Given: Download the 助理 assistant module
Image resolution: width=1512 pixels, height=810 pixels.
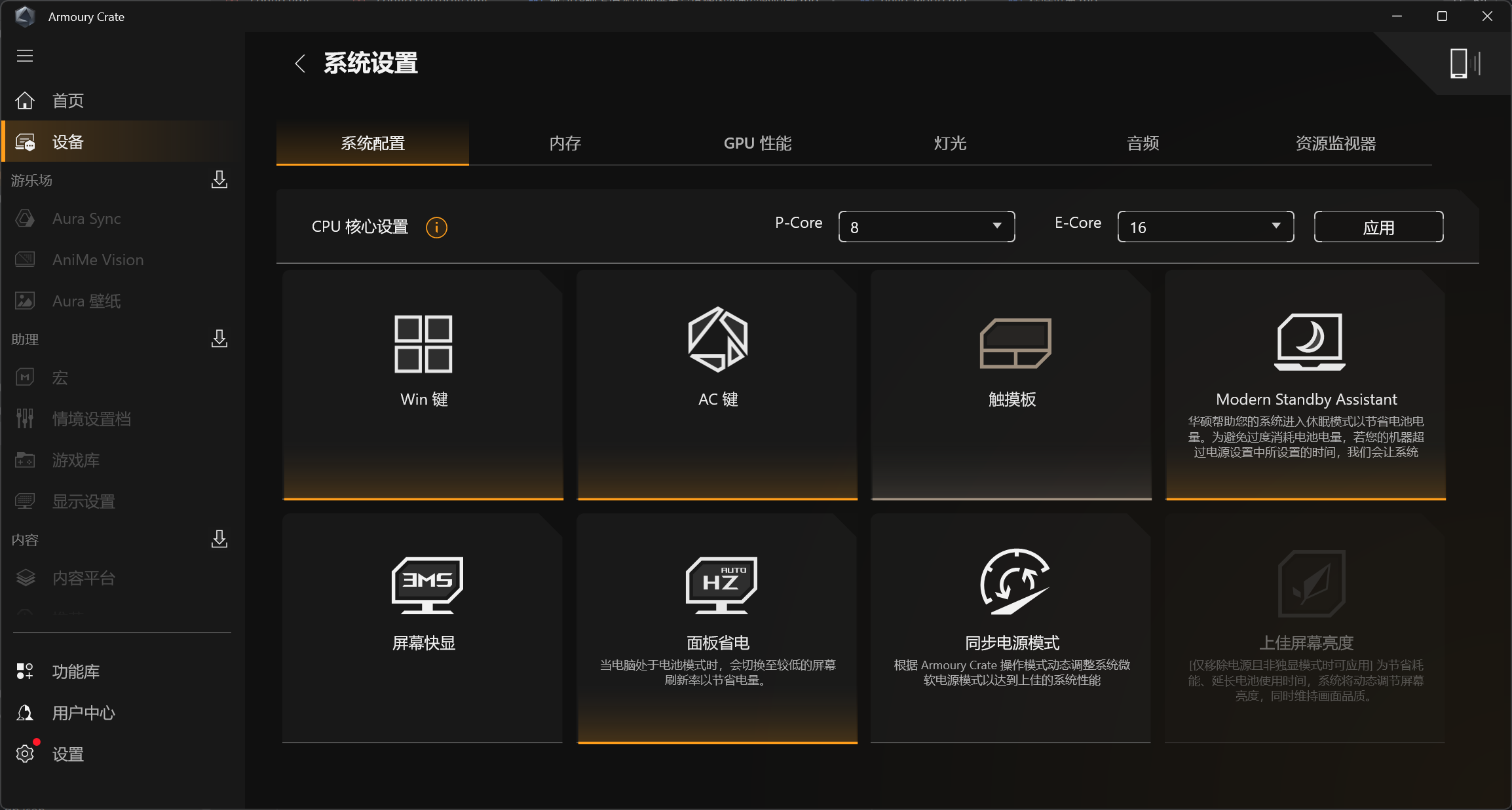Looking at the screenshot, I should (219, 339).
